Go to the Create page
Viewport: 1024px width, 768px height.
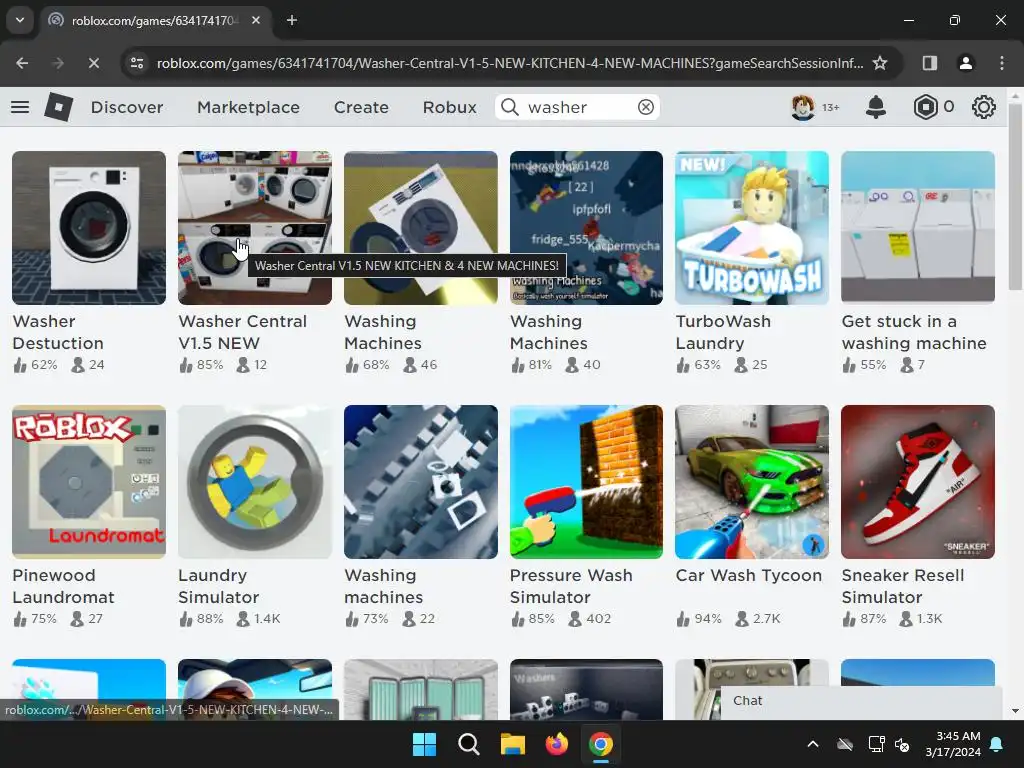tap(361, 107)
